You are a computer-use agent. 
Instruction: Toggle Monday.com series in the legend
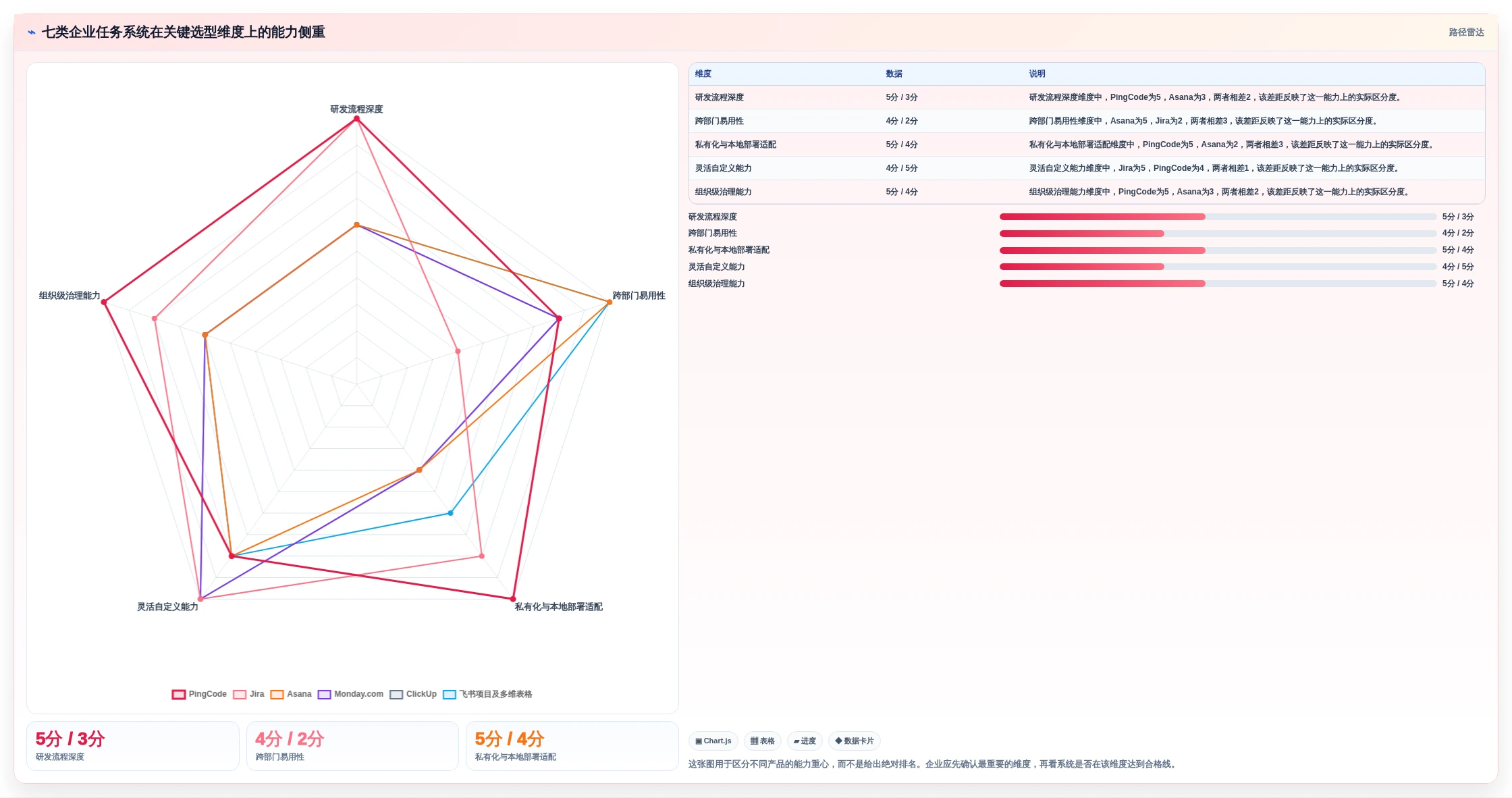350,694
